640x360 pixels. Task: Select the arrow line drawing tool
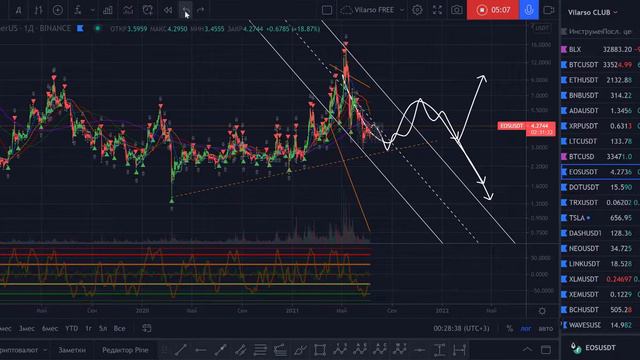tap(220, 350)
